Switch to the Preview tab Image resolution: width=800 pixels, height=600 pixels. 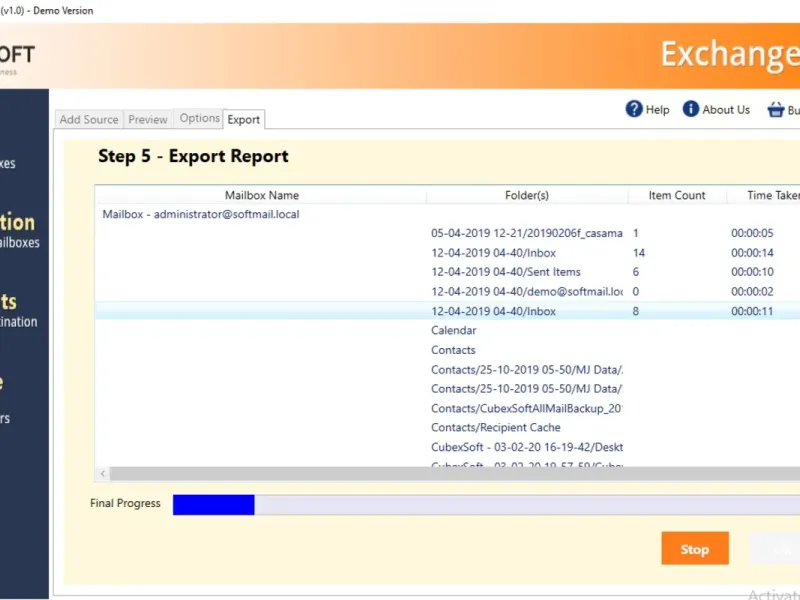point(148,119)
